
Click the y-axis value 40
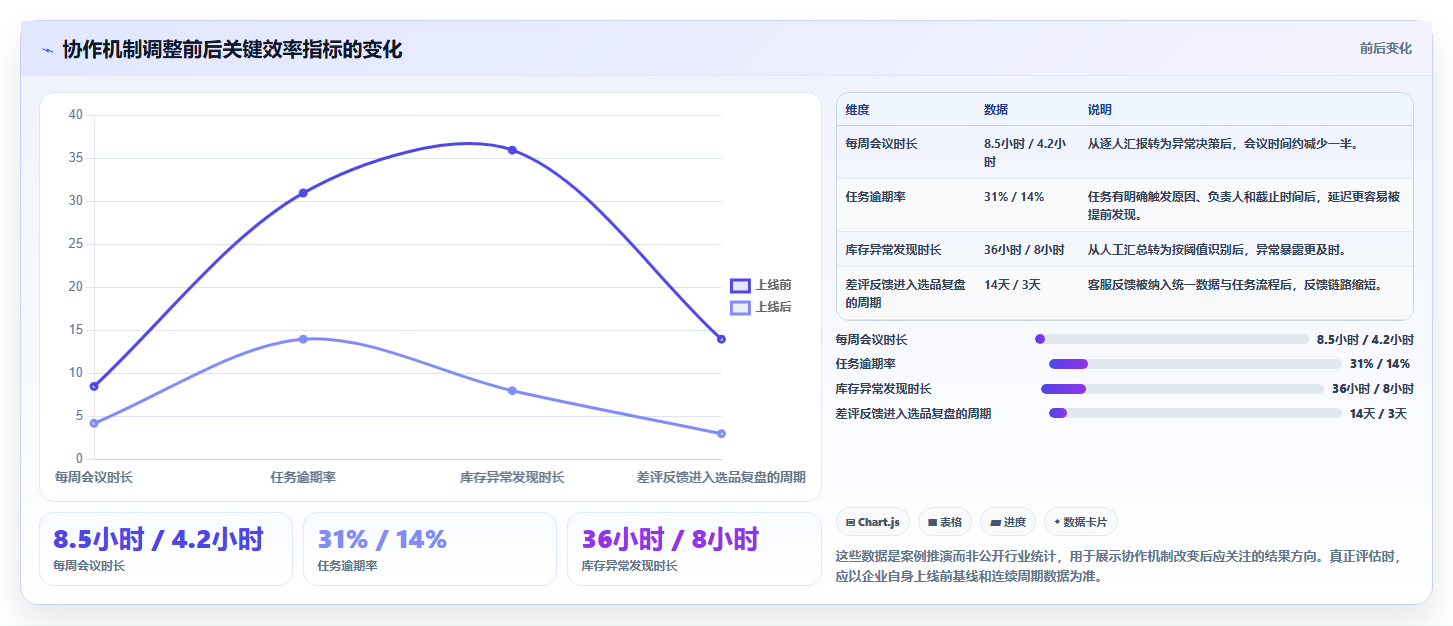76,115
